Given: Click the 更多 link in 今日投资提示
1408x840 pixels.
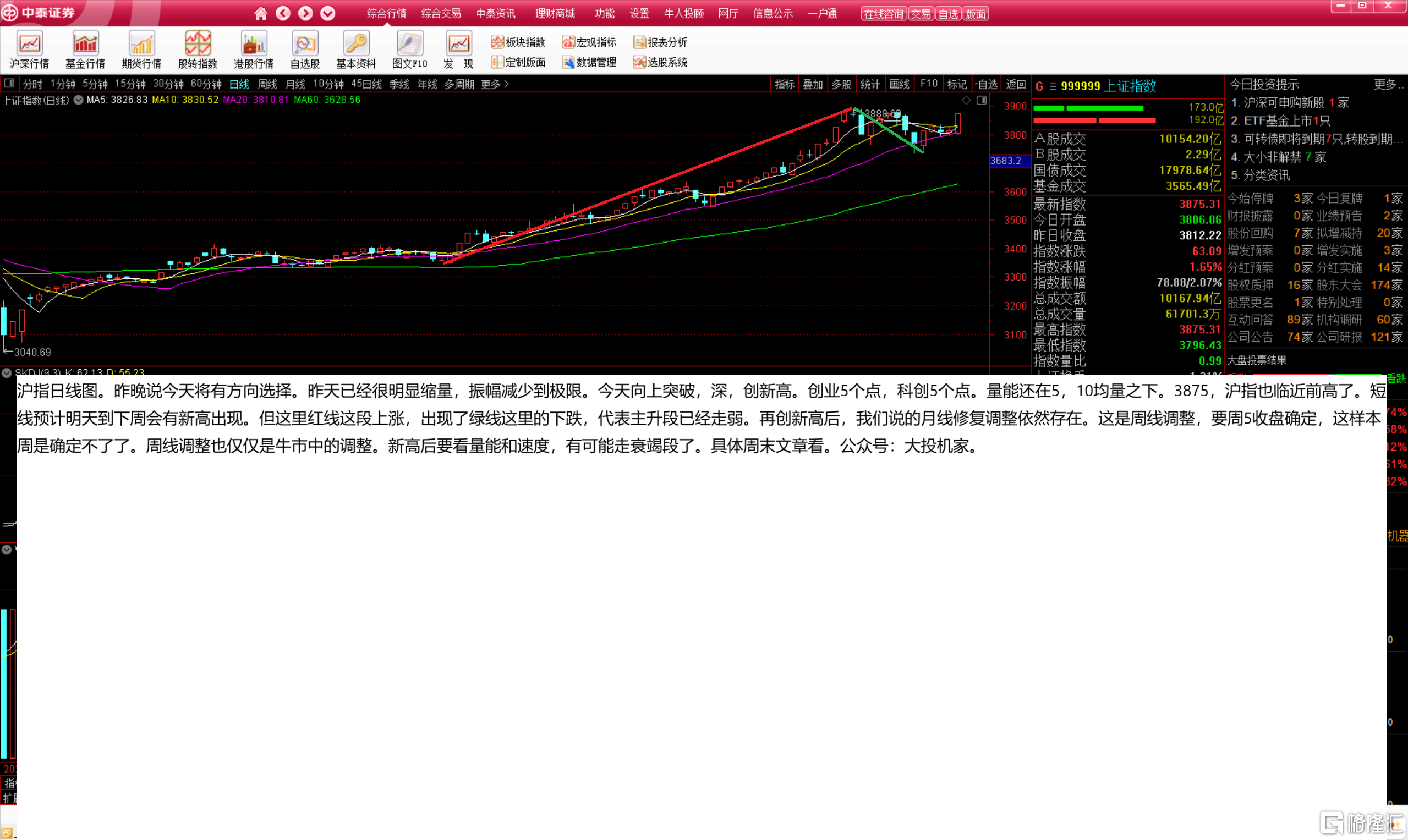Looking at the screenshot, I should pyautogui.click(x=1388, y=84).
